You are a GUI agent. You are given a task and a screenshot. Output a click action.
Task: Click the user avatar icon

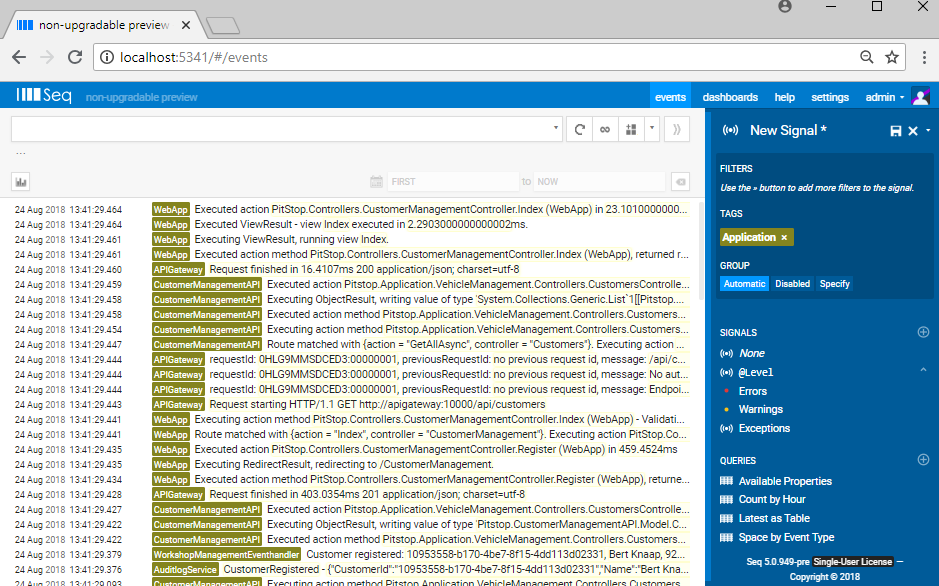click(920, 96)
